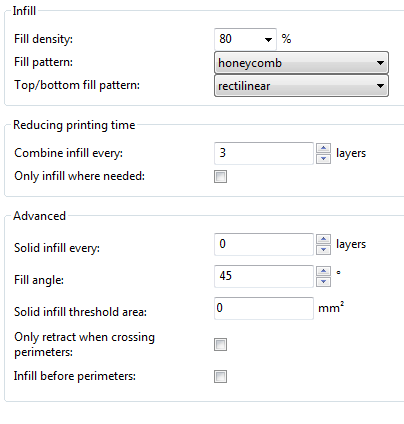The height and width of the screenshot is (424, 404).
Task: Check Infill before perimeters option
Action: coord(220,376)
